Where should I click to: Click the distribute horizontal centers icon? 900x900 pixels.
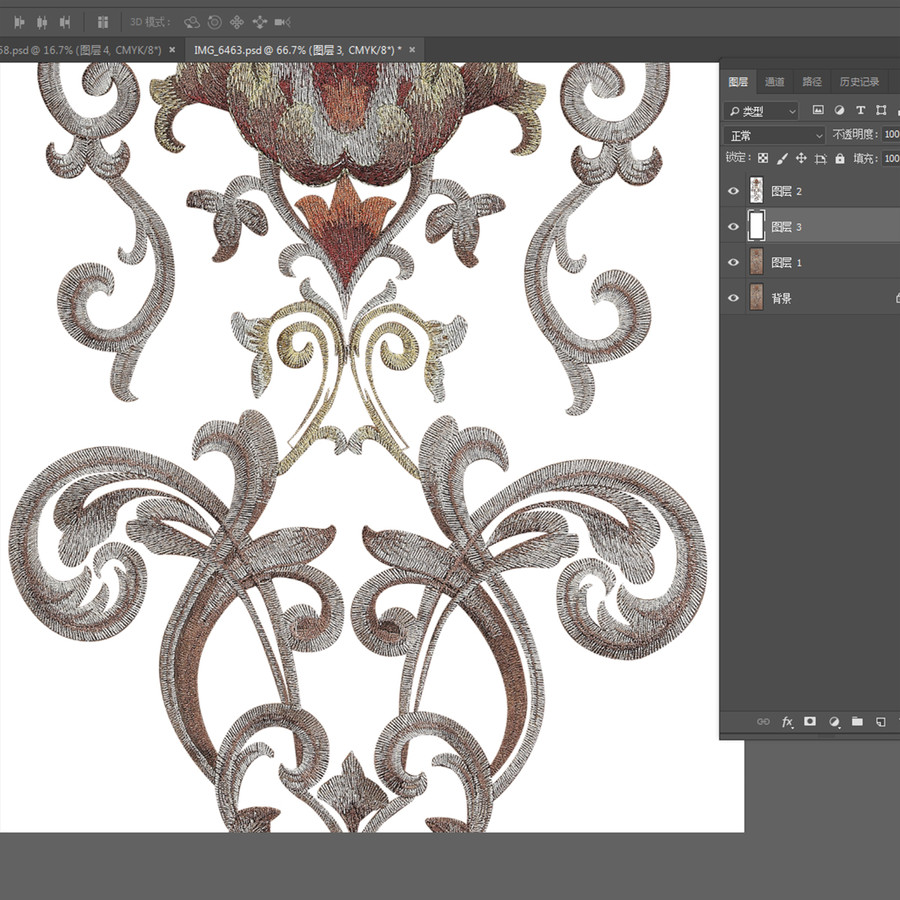click(x=42, y=22)
